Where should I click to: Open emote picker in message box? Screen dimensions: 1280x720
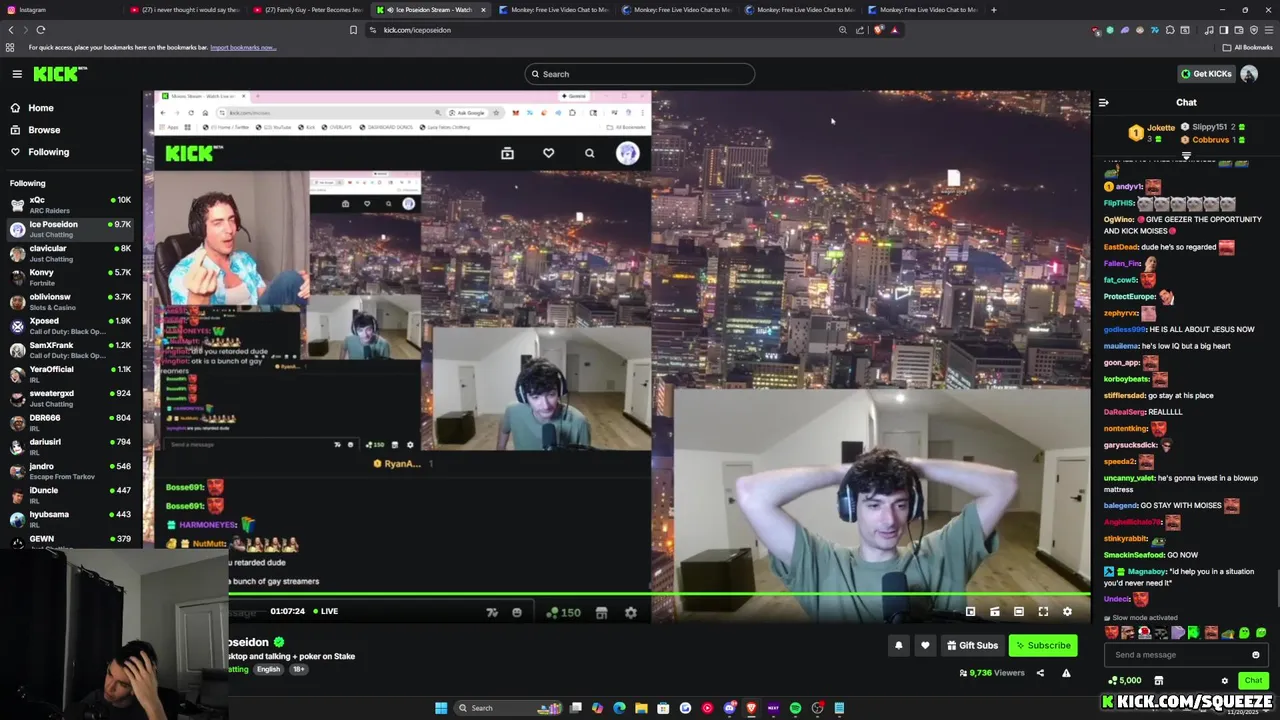[1256, 655]
